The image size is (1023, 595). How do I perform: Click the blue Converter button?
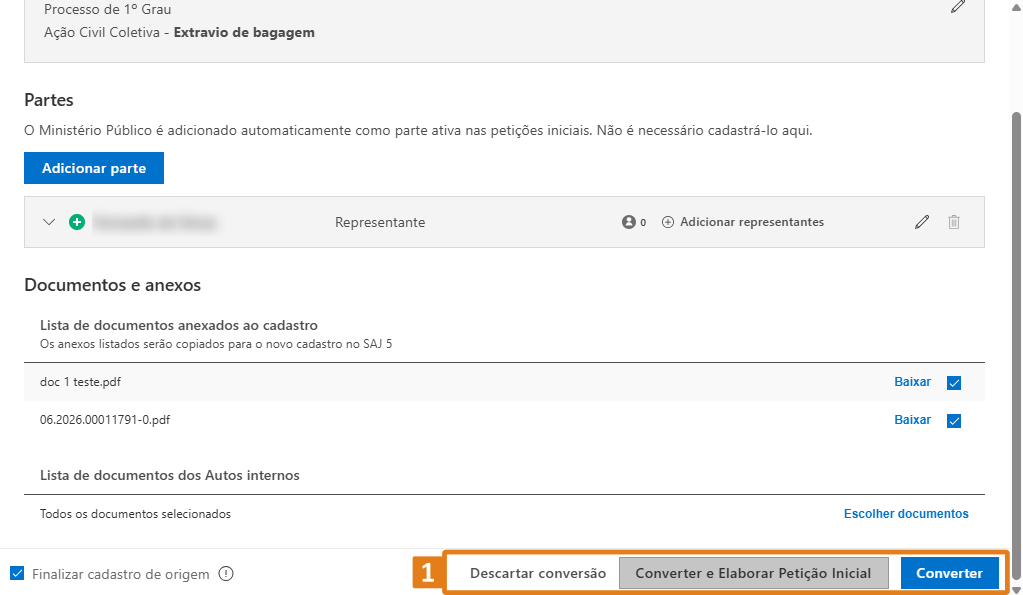pos(949,573)
